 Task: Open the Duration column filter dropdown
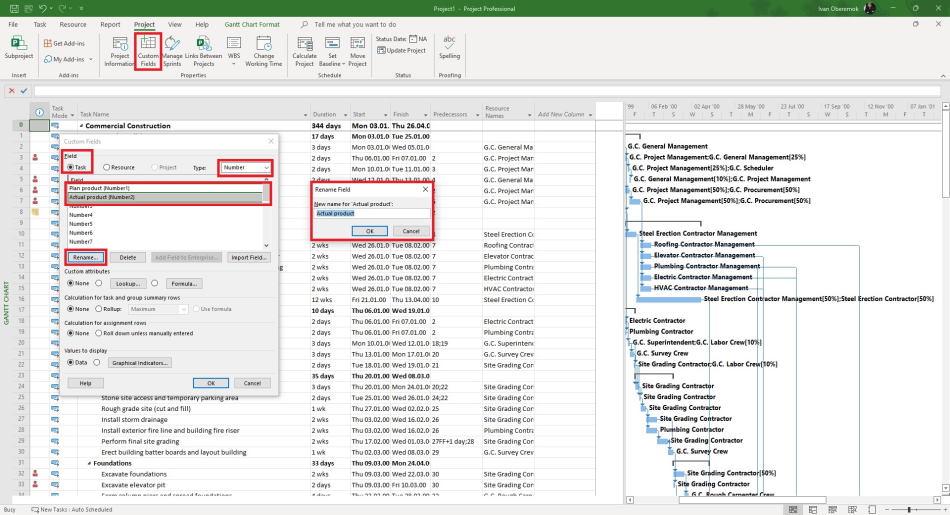tap(345, 115)
